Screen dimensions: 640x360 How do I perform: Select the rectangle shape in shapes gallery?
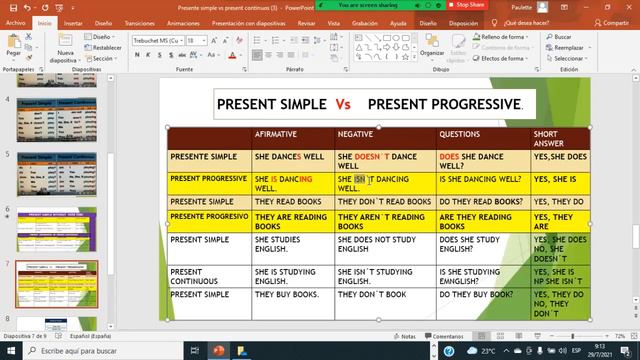pos(387,38)
